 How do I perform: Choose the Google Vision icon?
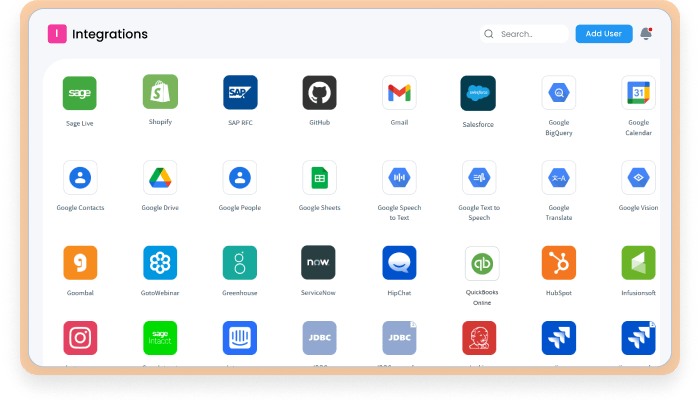pyautogui.click(x=638, y=178)
